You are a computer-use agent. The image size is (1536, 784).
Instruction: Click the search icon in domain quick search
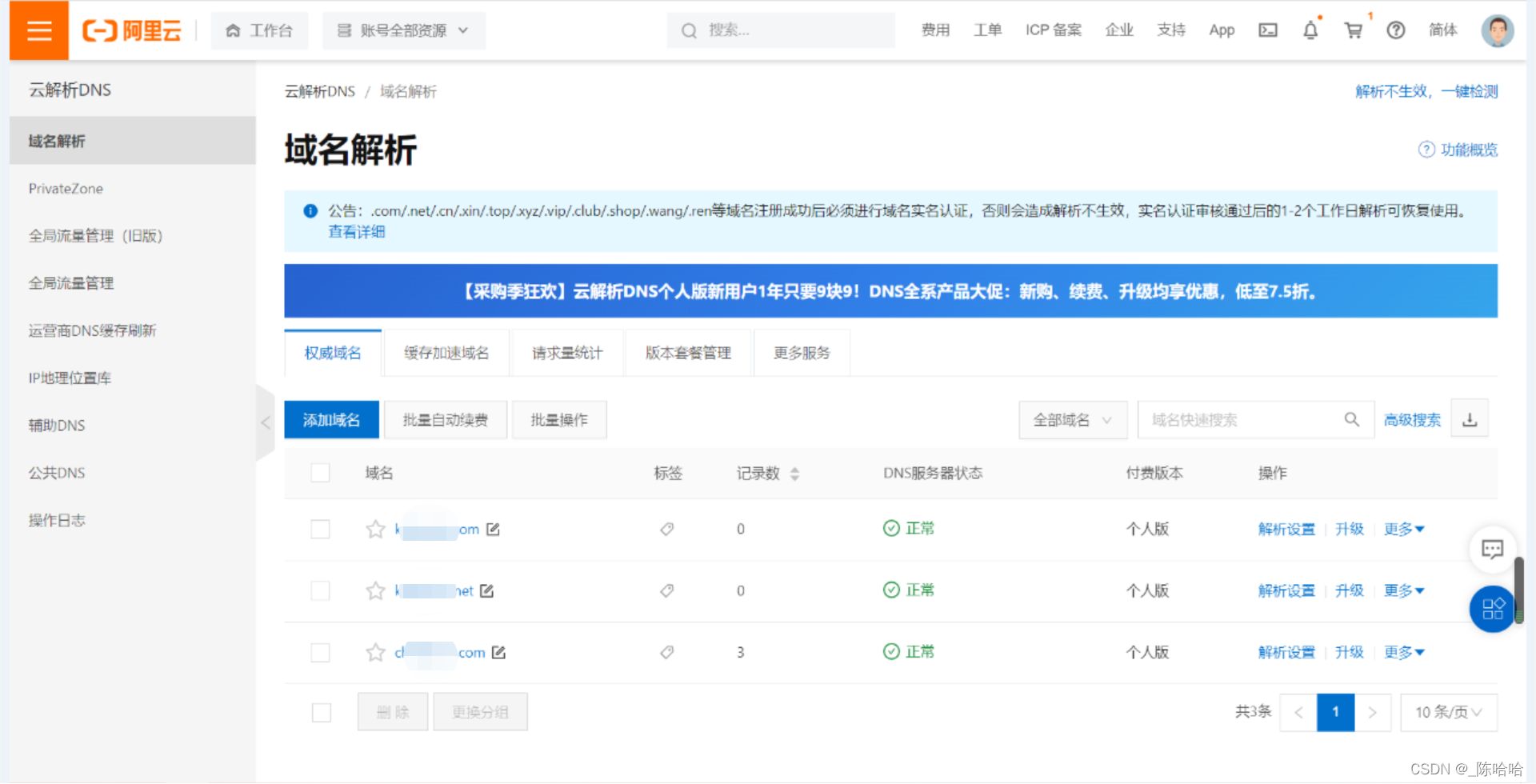click(x=1352, y=419)
